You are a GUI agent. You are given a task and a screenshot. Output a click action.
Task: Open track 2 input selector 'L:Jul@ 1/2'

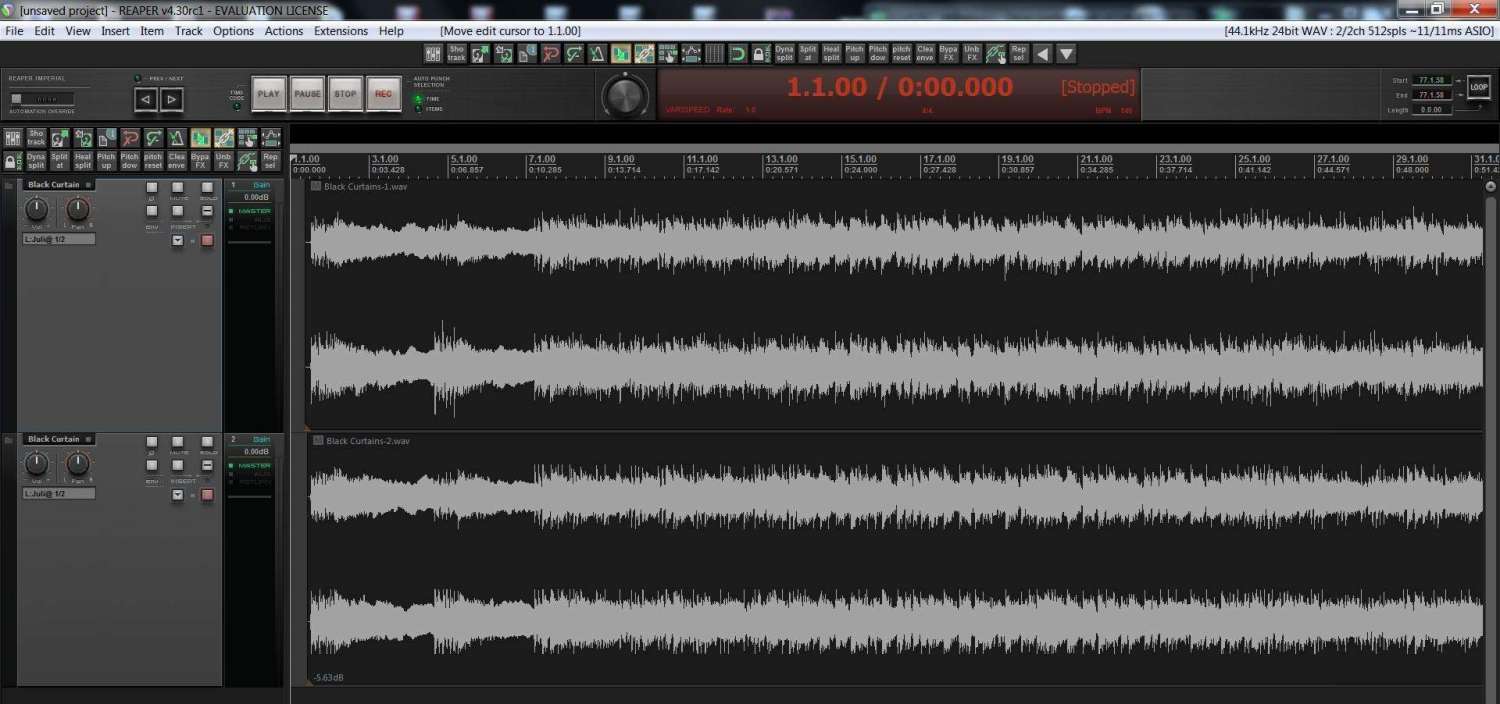pos(59,493)
